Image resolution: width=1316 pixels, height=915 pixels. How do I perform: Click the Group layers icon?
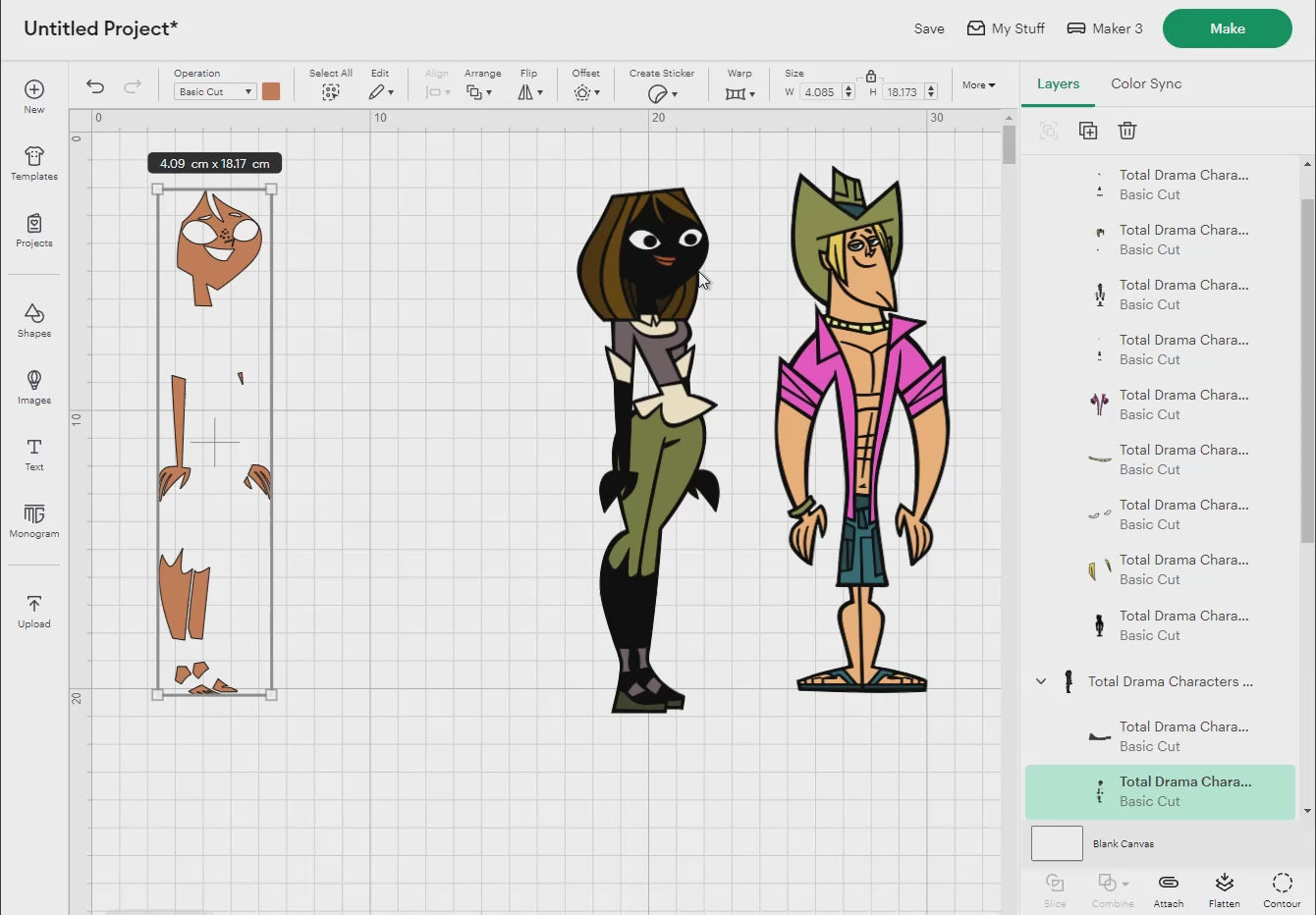1049,131
